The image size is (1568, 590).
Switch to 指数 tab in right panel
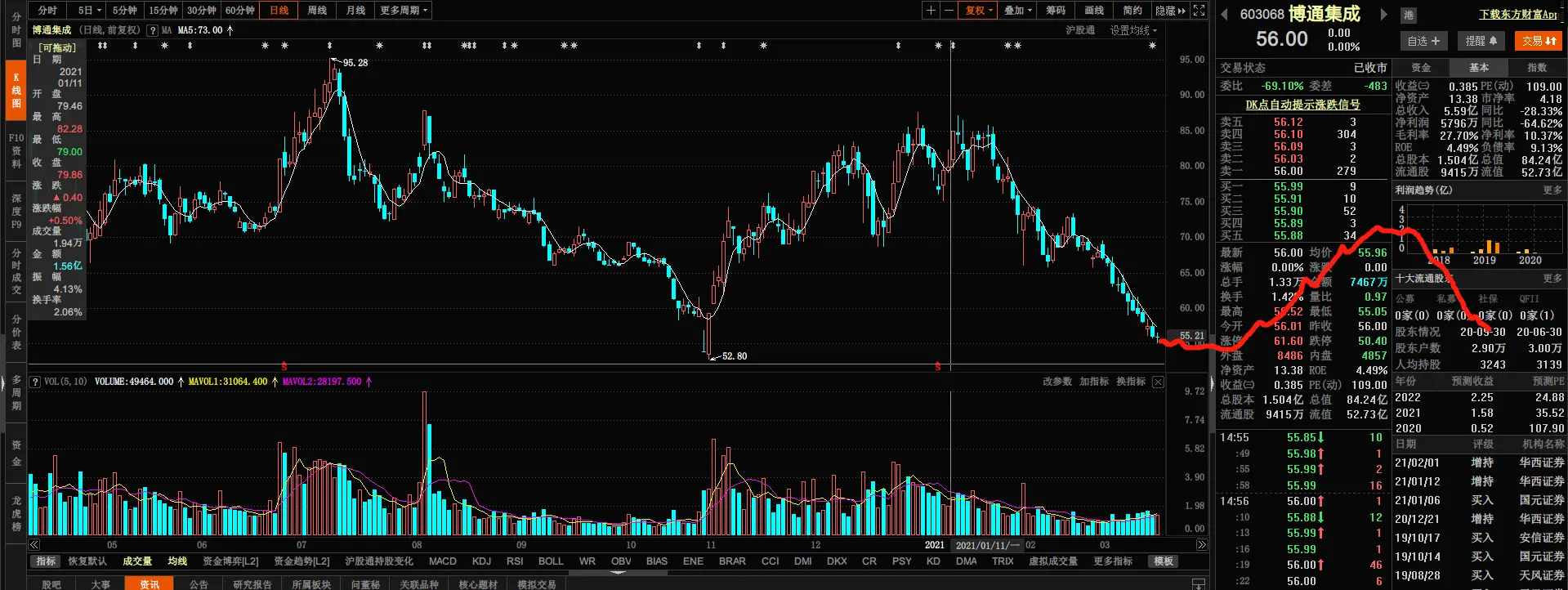[1537, 68]
